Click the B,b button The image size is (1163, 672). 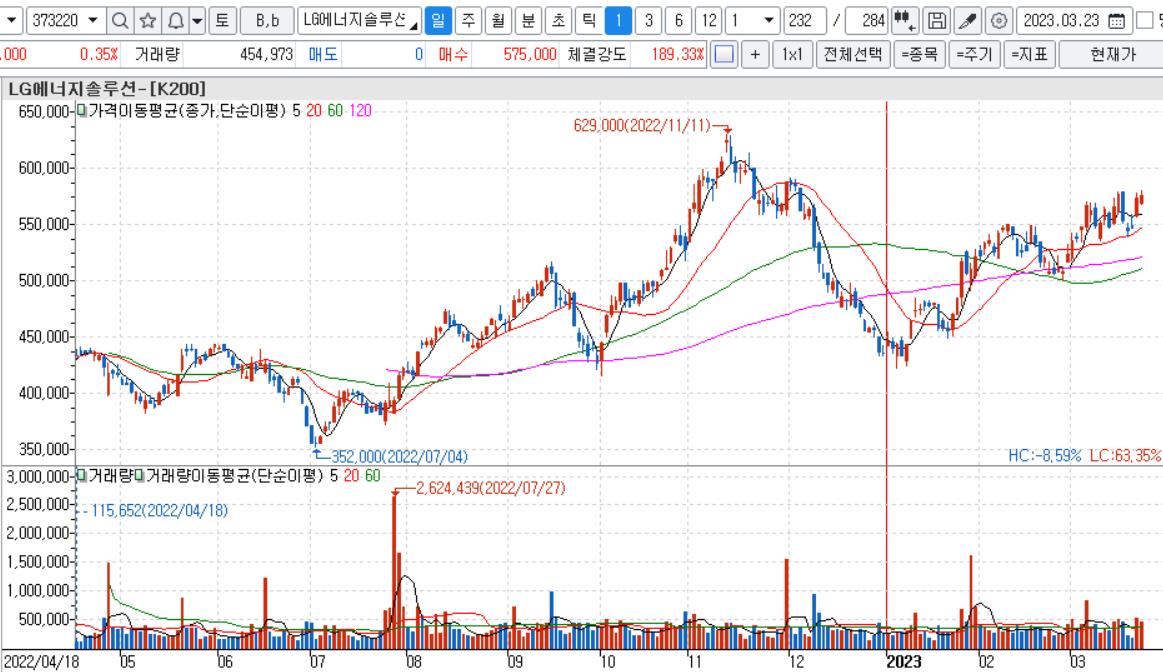267,21
